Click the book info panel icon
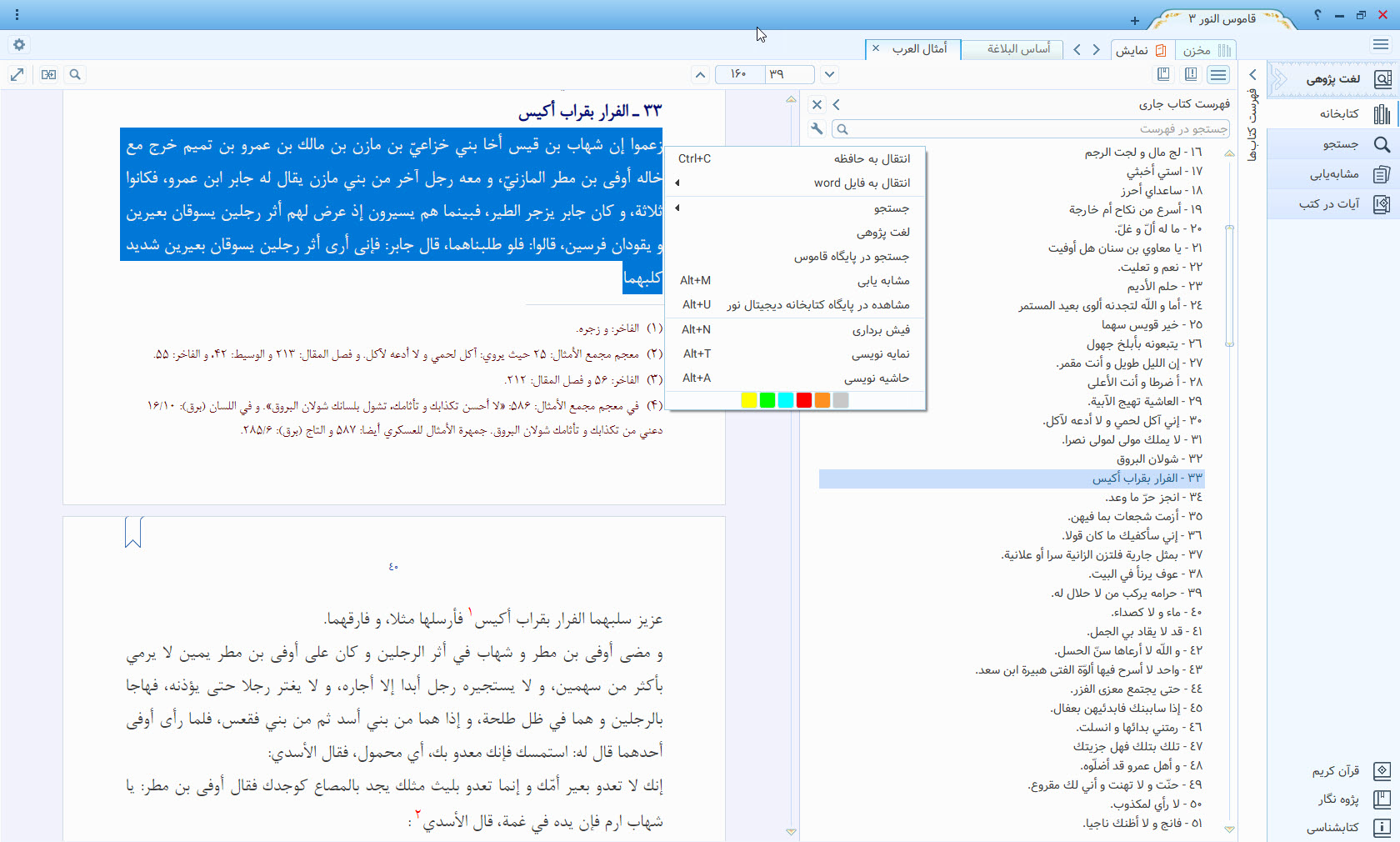The width and height of the screenshot is (1400, 842). tap(1191, 75)
